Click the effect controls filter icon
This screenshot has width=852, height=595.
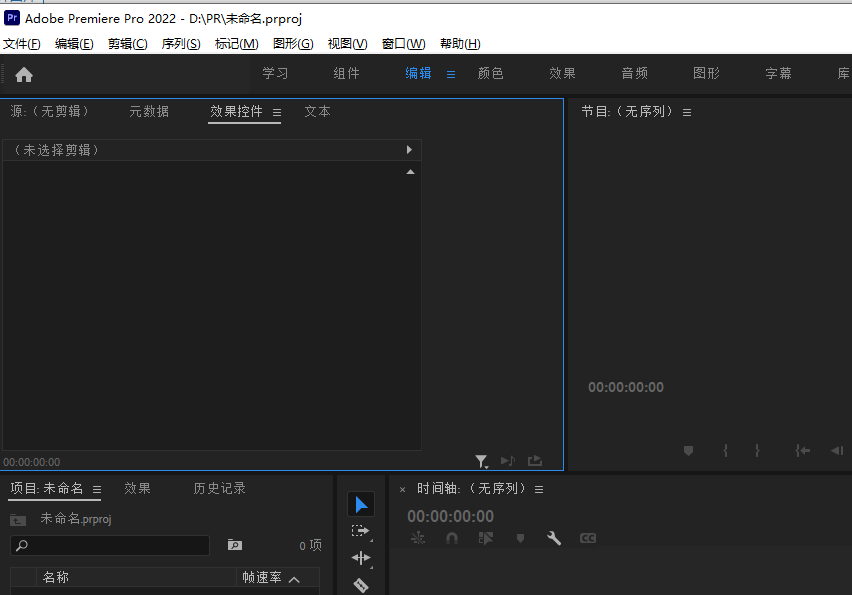click(481, 461)
